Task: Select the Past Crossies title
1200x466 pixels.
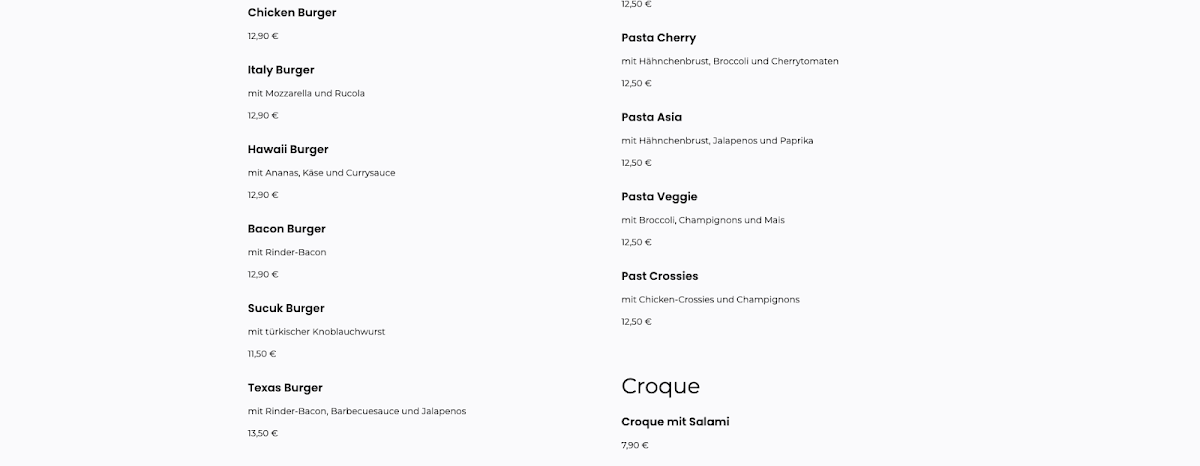Action: tap(660, 276)
